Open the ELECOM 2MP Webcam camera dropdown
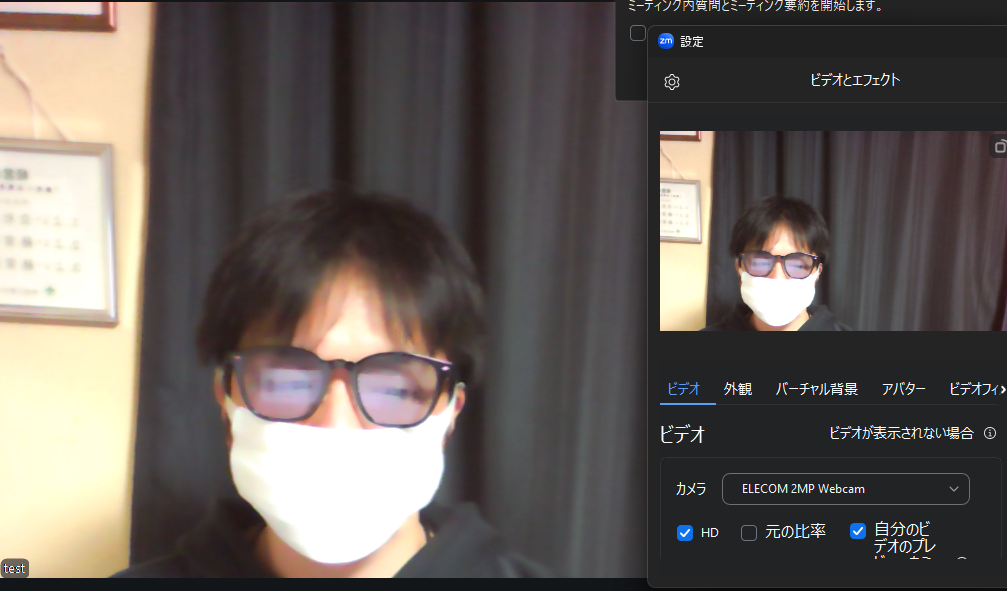The width and height of the screenshot is (1007, 591). (x=846, y=489)
